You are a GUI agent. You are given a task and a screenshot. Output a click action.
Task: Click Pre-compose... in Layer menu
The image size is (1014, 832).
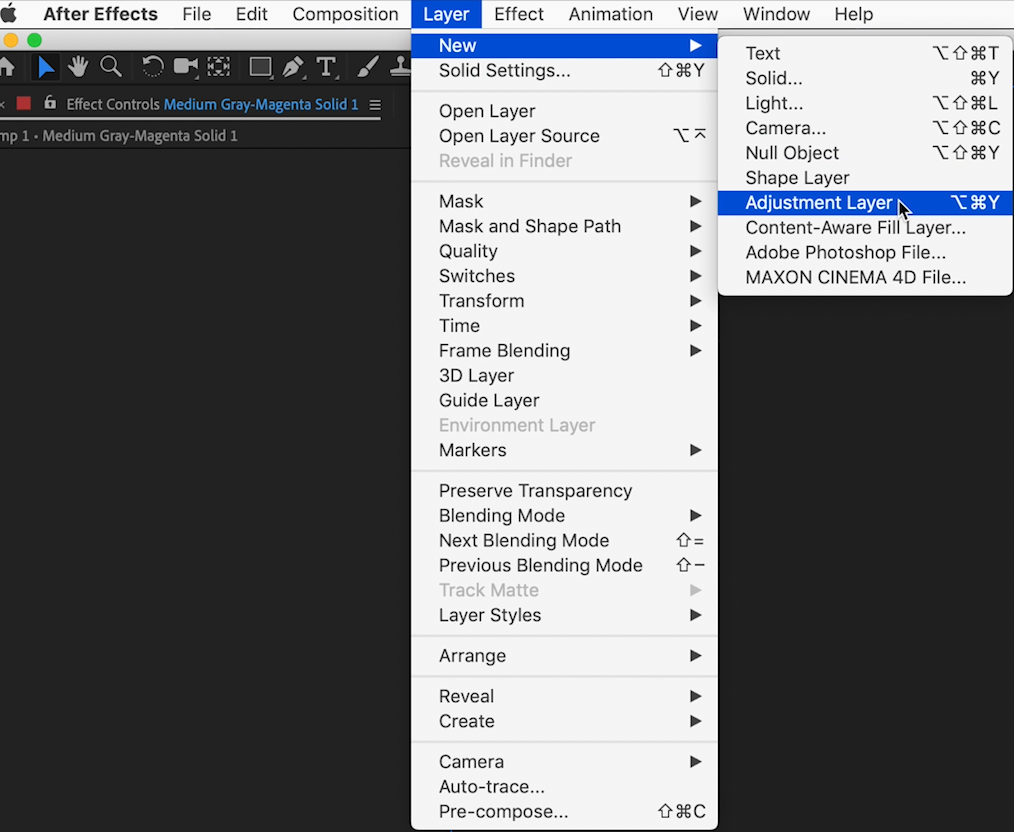[x=503, y=812]
